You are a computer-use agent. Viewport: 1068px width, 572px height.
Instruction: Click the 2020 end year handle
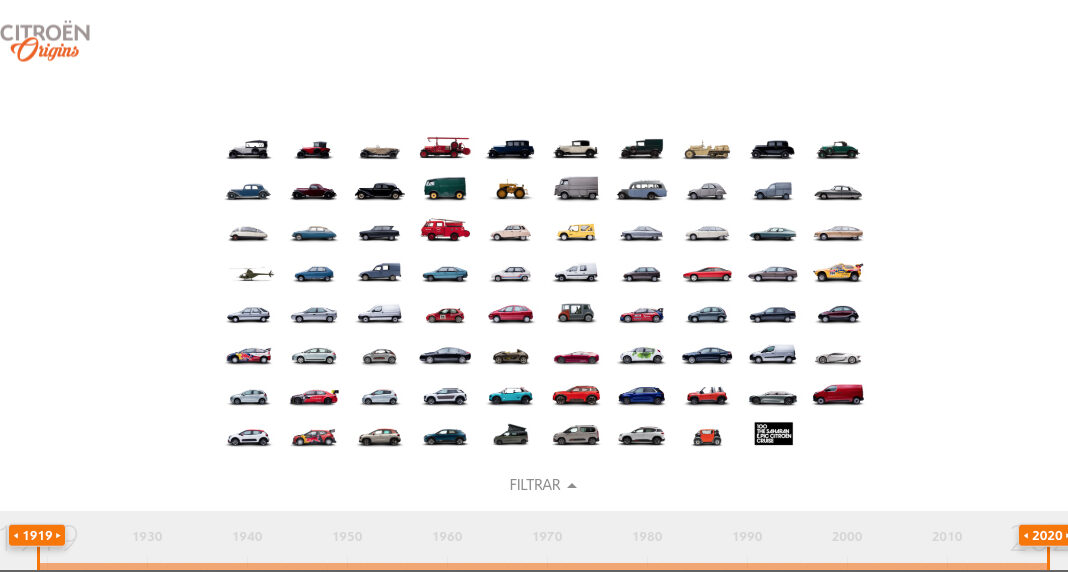(1046, 536)
